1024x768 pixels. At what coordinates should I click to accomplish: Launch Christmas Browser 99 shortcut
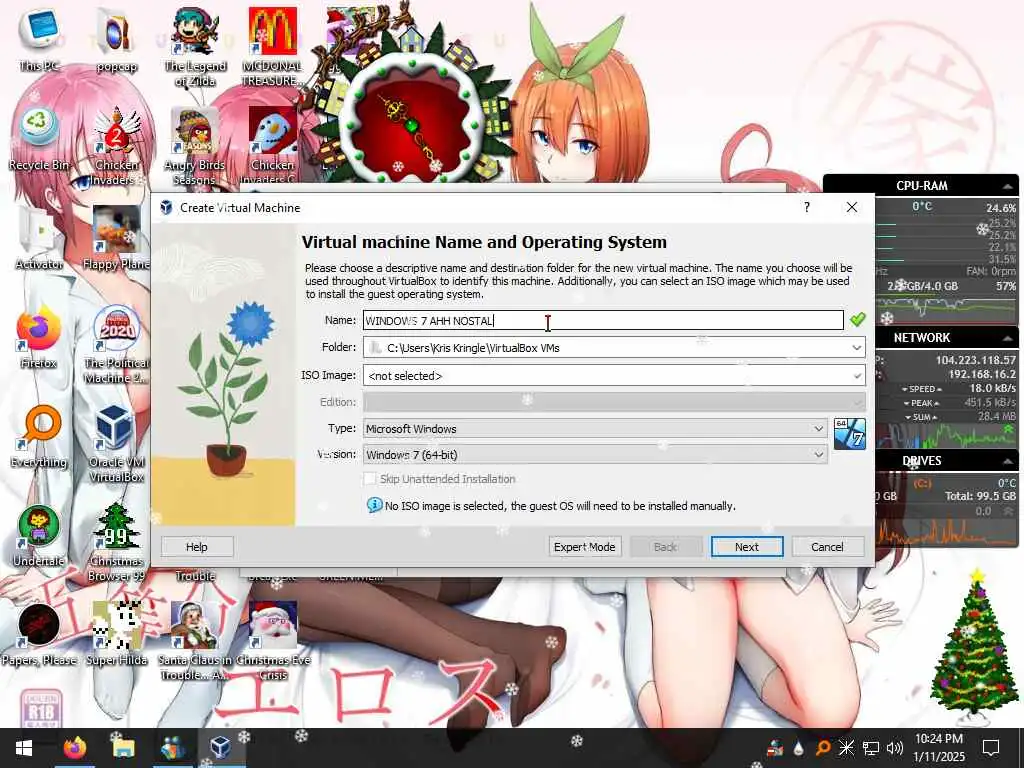(x=116, y=542)
